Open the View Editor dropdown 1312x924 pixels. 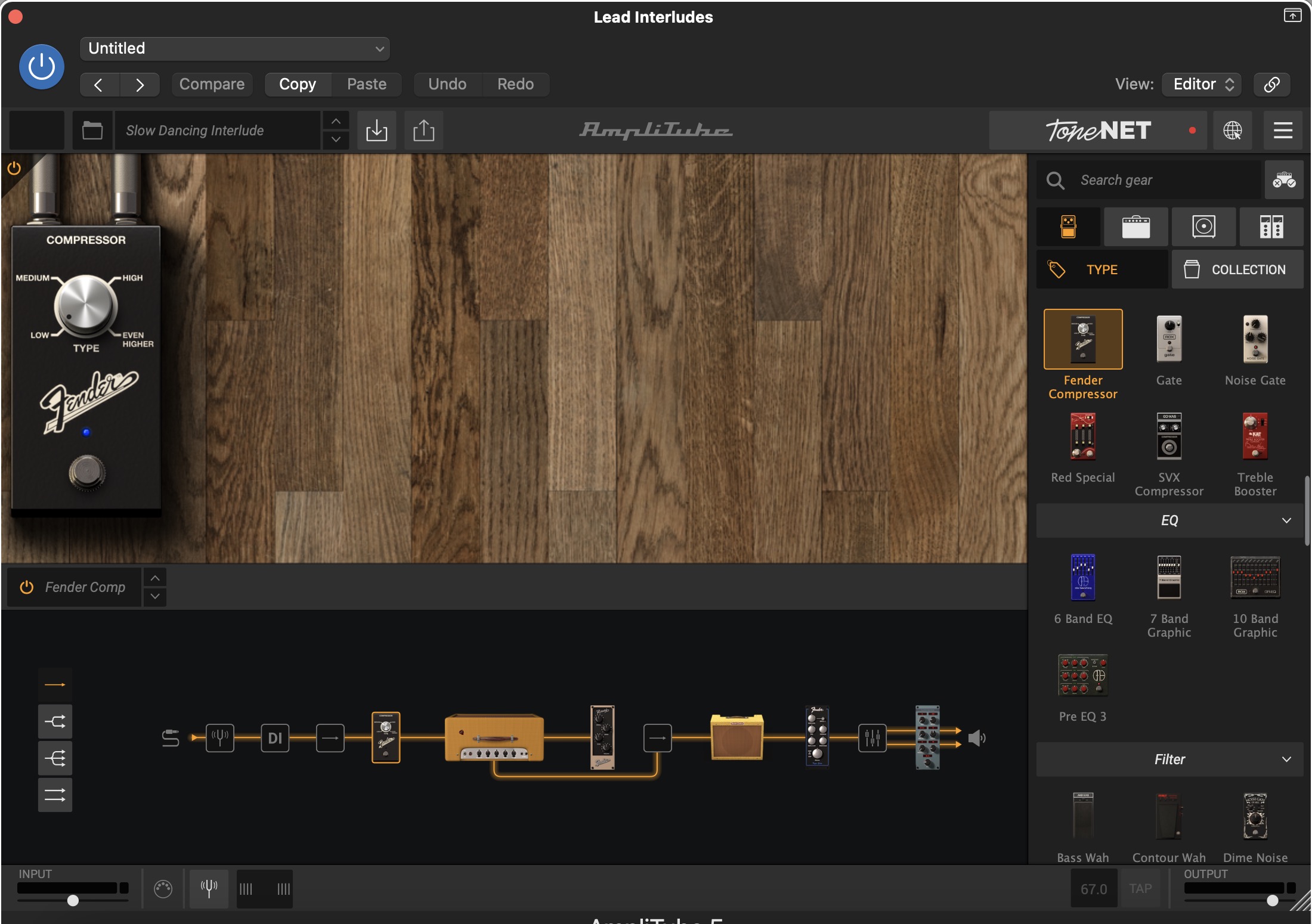click(1202, 84)
